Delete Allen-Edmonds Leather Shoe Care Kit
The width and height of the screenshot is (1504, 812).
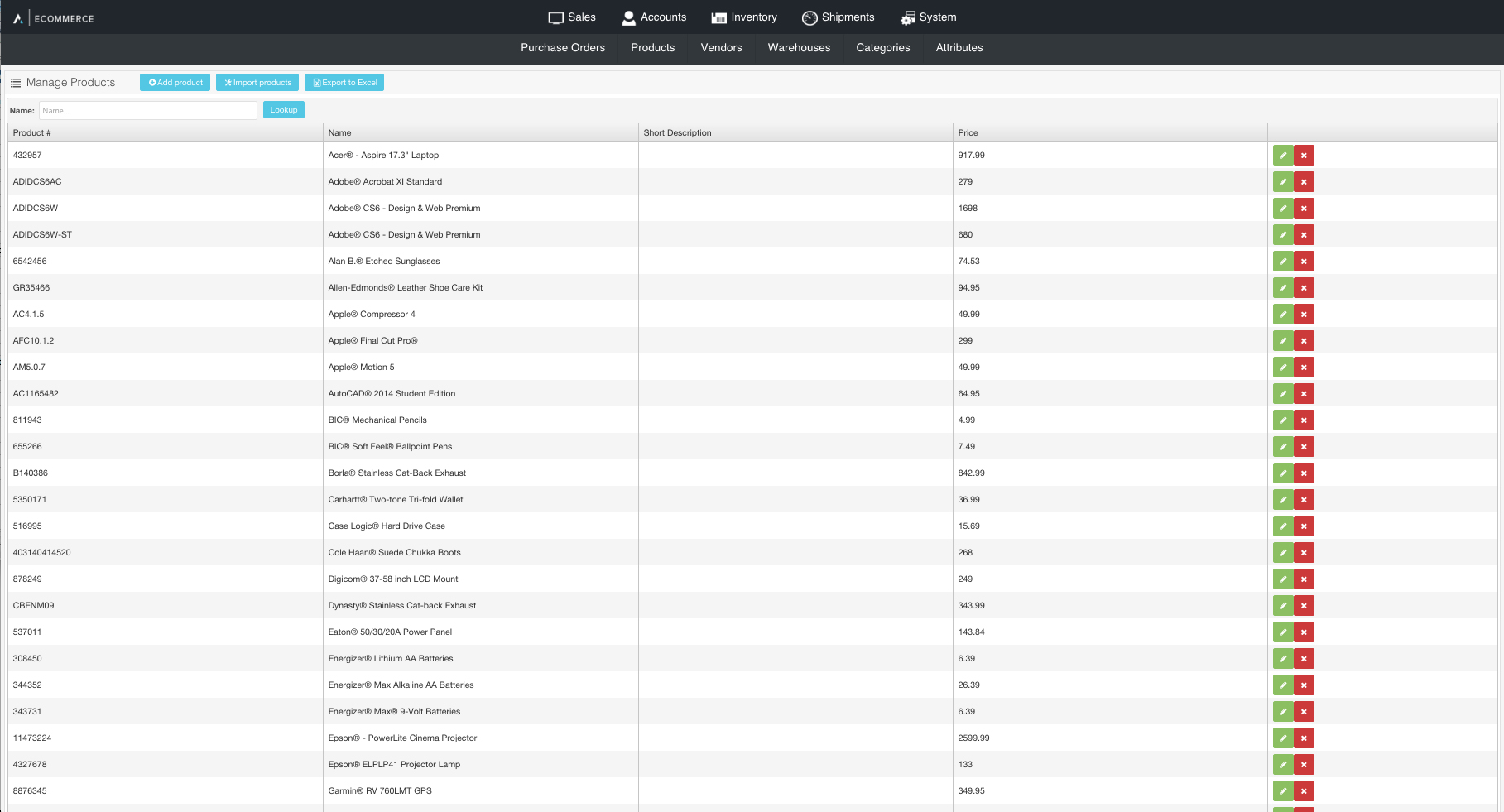click(x=1304, y=288)
